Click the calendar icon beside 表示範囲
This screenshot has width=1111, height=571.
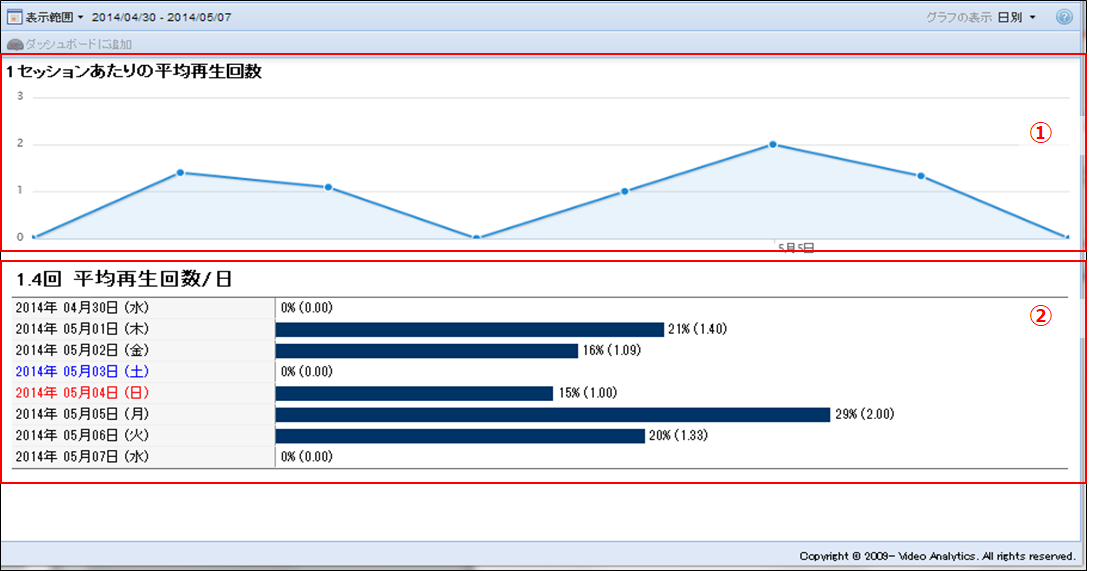15,17
